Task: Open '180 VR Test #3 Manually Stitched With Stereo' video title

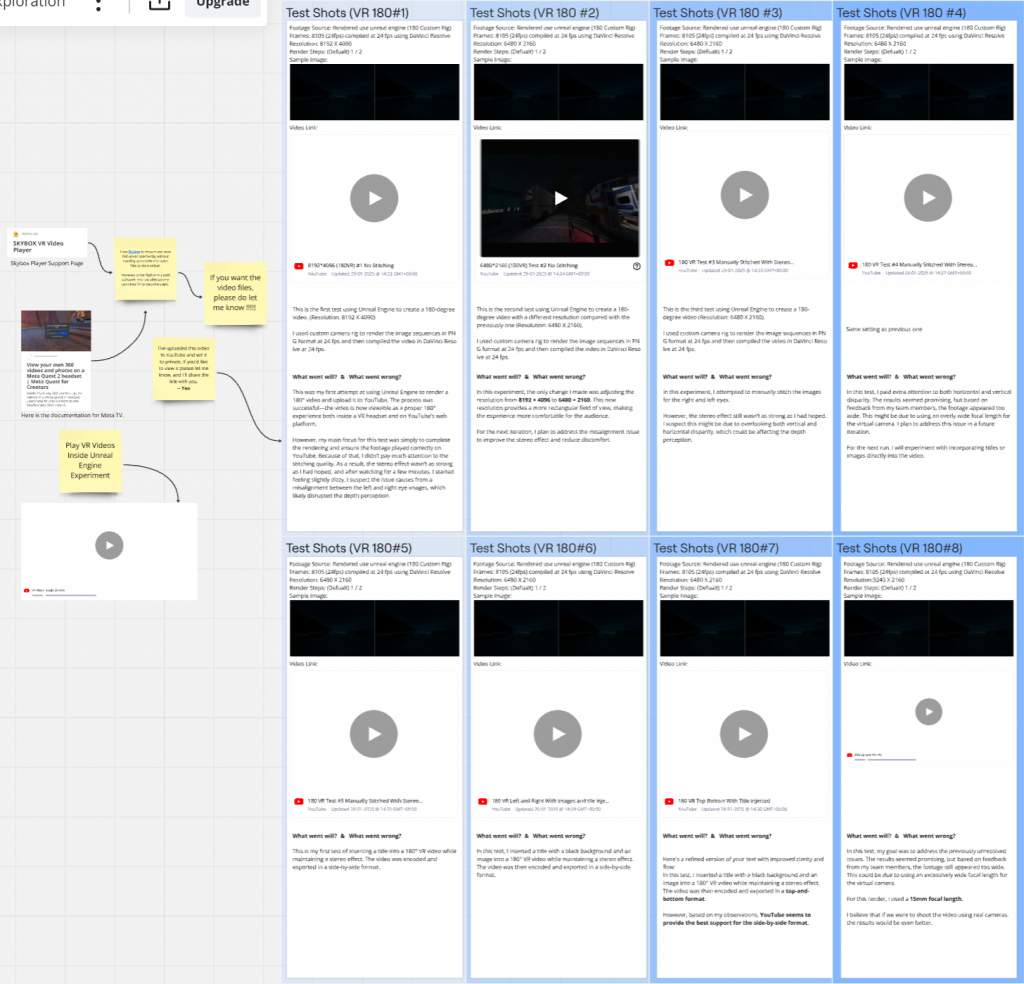Action: coord(735,262)
